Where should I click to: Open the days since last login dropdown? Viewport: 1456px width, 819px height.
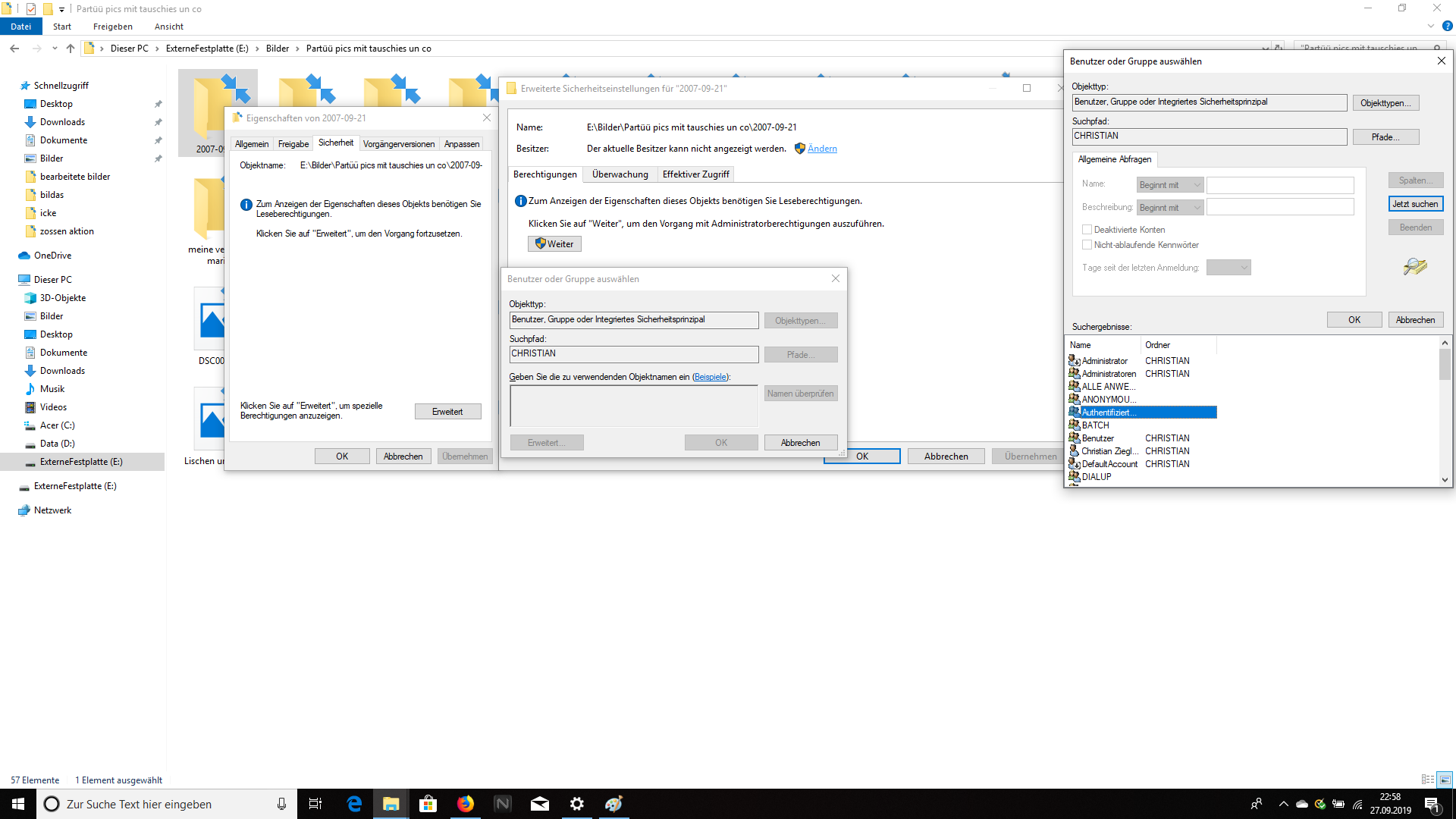(x=1228, y=268)
